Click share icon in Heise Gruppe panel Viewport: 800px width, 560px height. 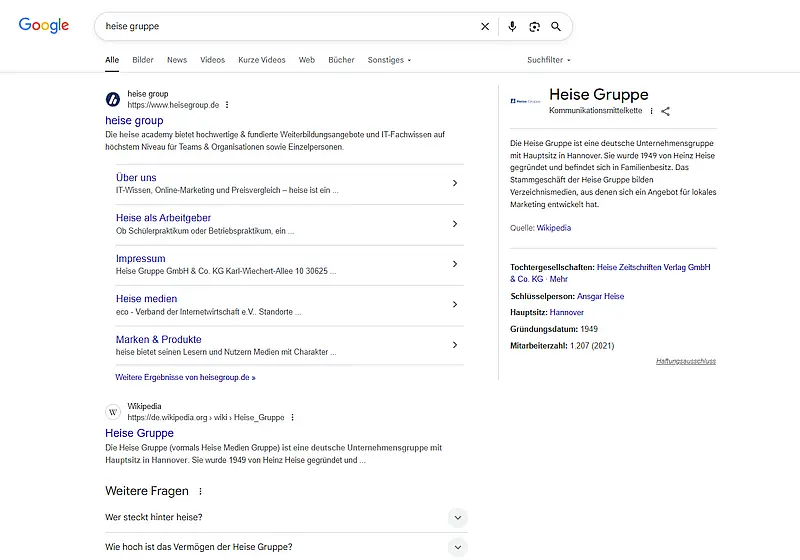[x=665, y=111]
